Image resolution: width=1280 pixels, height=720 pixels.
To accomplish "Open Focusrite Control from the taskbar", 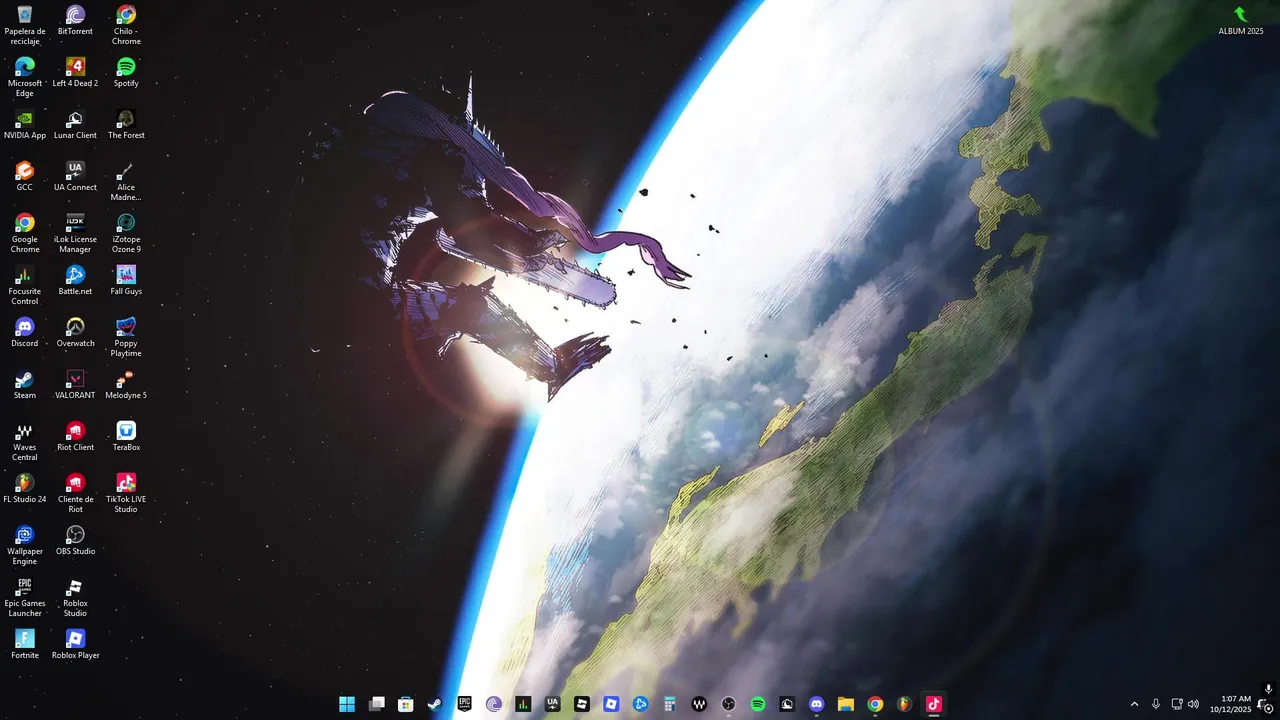I will [x=523, y=704].
